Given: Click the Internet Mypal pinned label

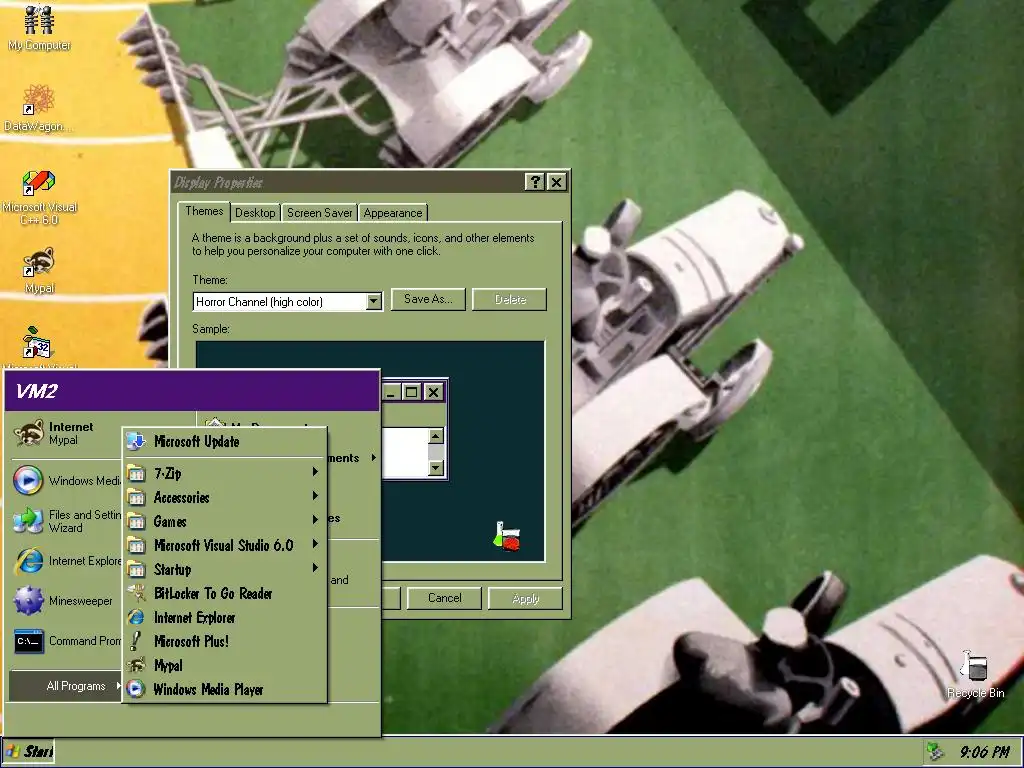Looking at the screenshot, I should pyautogui.click(x=71, y=433).
